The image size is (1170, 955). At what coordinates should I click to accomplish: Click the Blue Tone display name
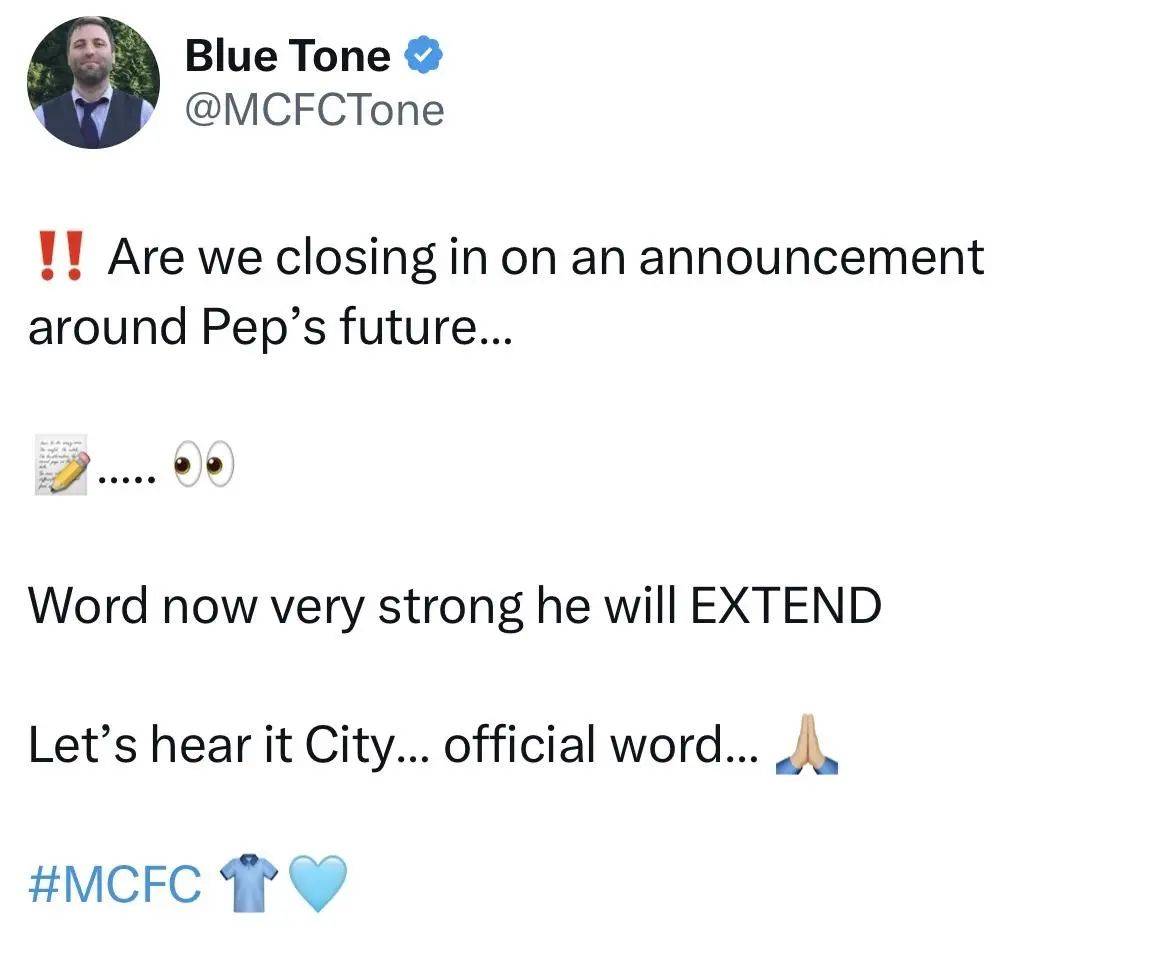[x=287, y=56]
